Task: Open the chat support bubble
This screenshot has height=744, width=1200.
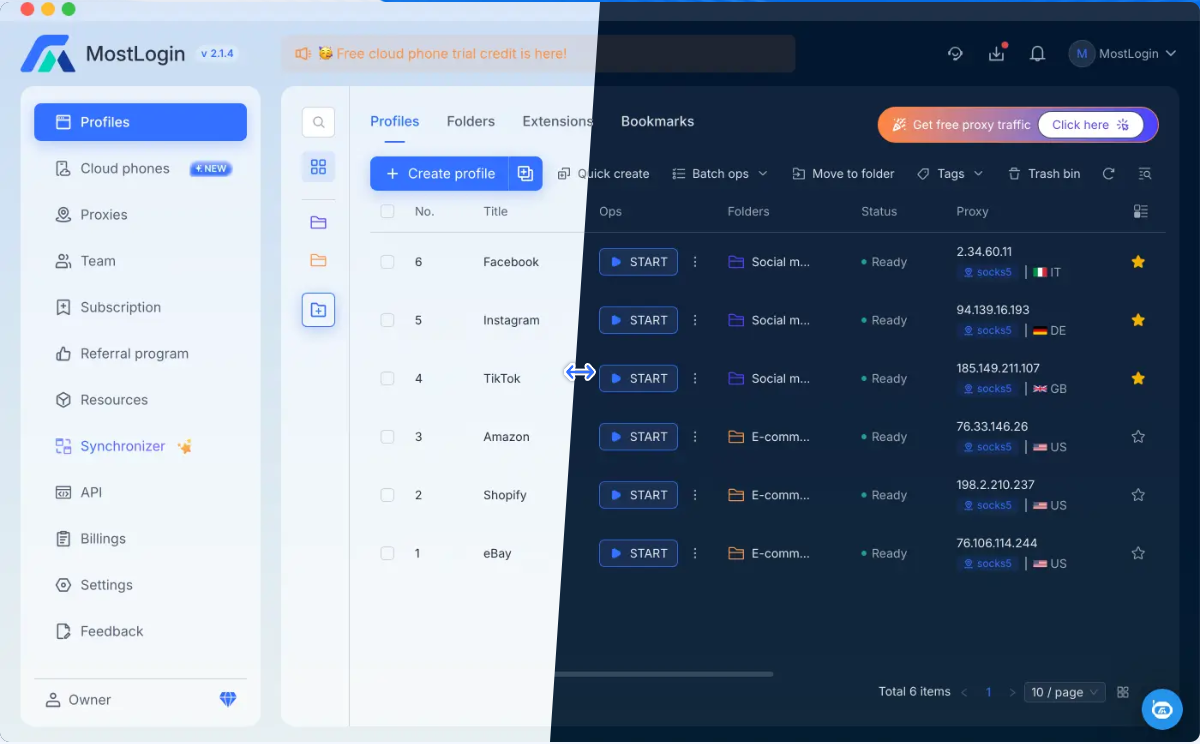Action: coord(1162,709)
